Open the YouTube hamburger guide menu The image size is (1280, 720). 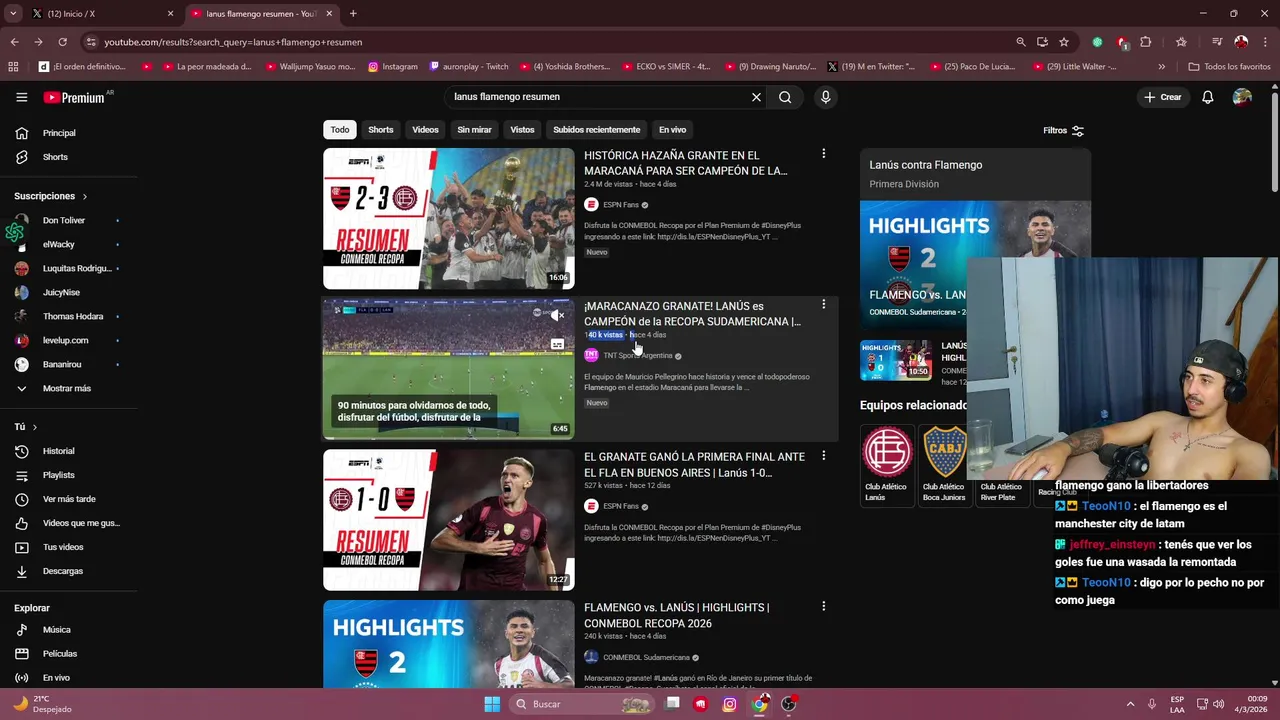tap(21, 97)
